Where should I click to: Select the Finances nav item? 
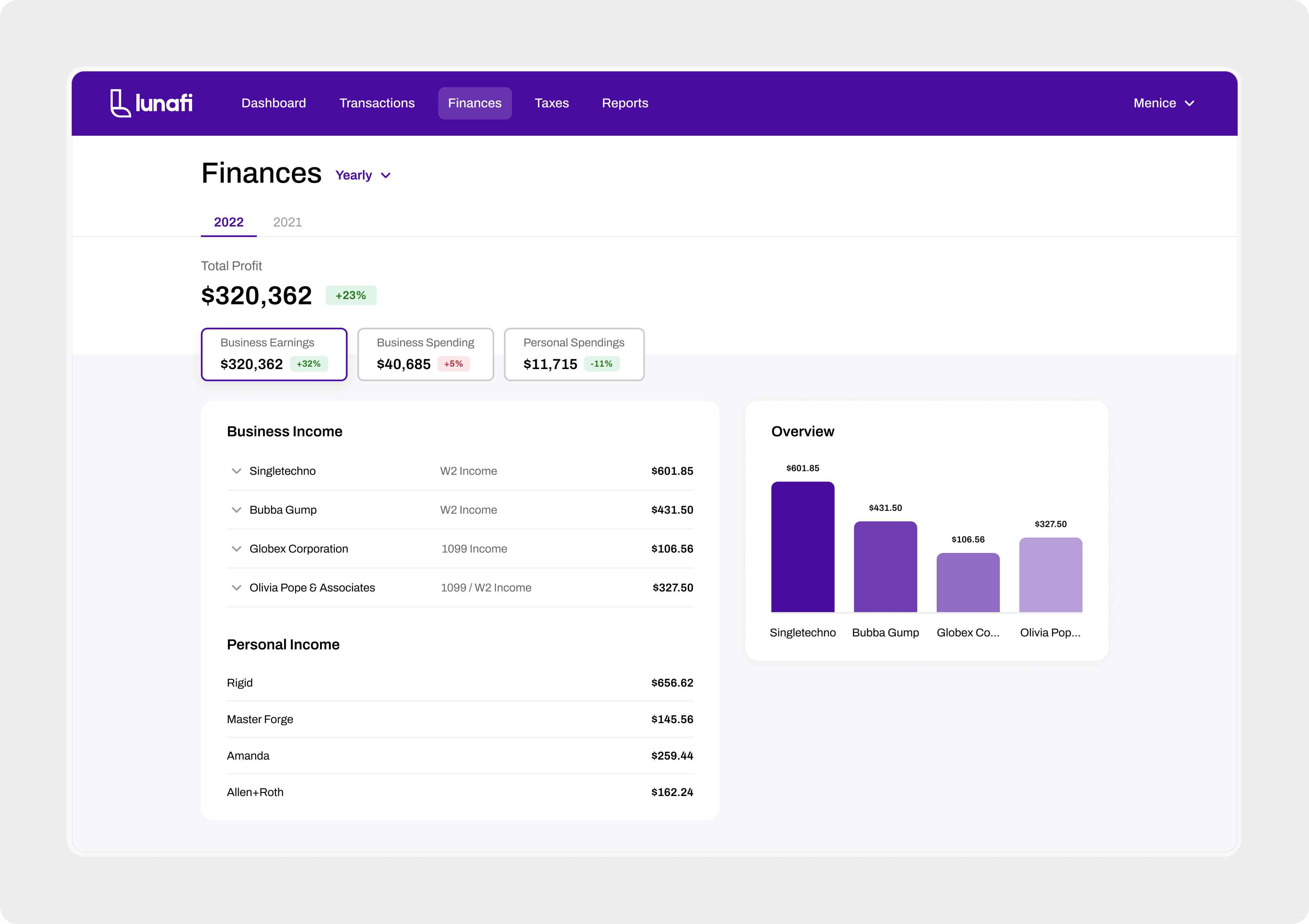pos(475,103)
